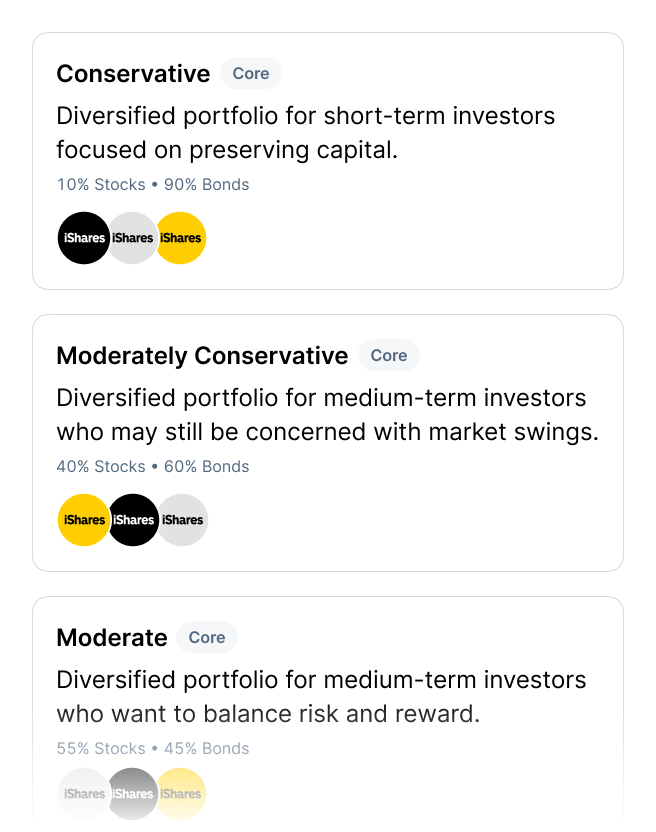The image size is (656, 832).
Task: Click the 40% Stocks • 60% Bonds allocation text
Action: click(x=153, y=467)
